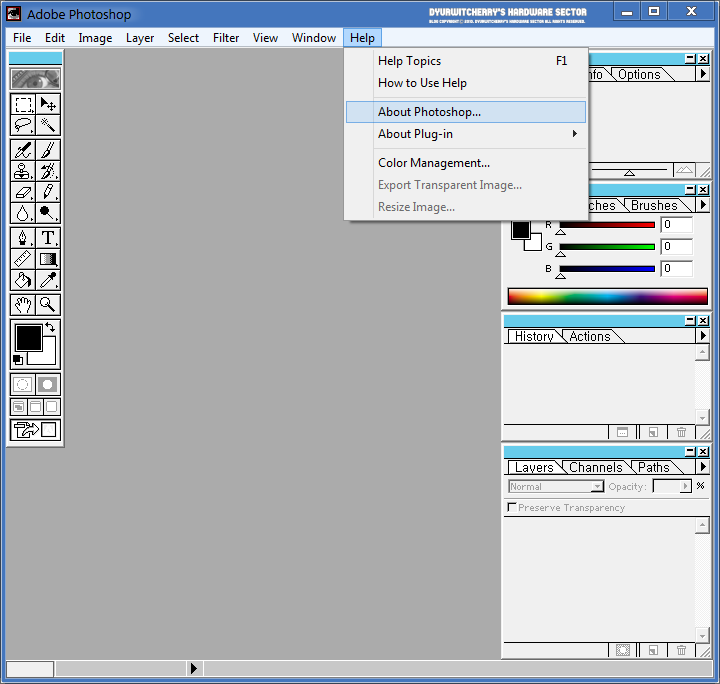Pick a color from spectrum bar
The width and height of the screenshot is (720, 684).
[608, 297]
